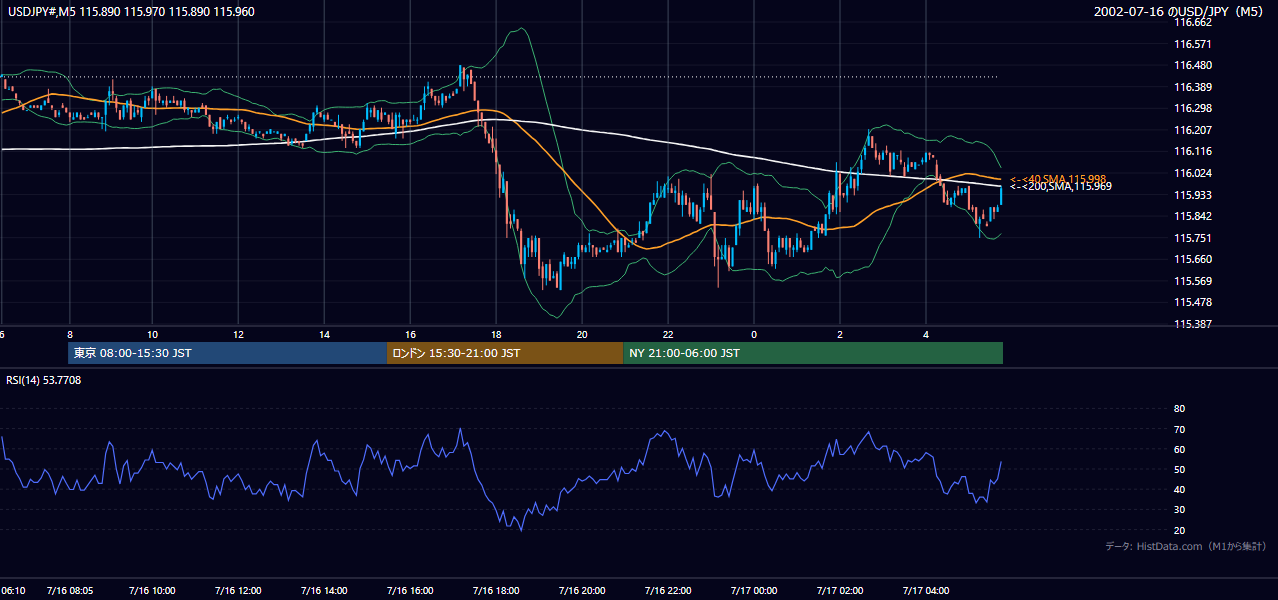Screen dimensions: 1278x600
Task: Click the 116.207 price axis value
Action: (x=1193, y=130)
